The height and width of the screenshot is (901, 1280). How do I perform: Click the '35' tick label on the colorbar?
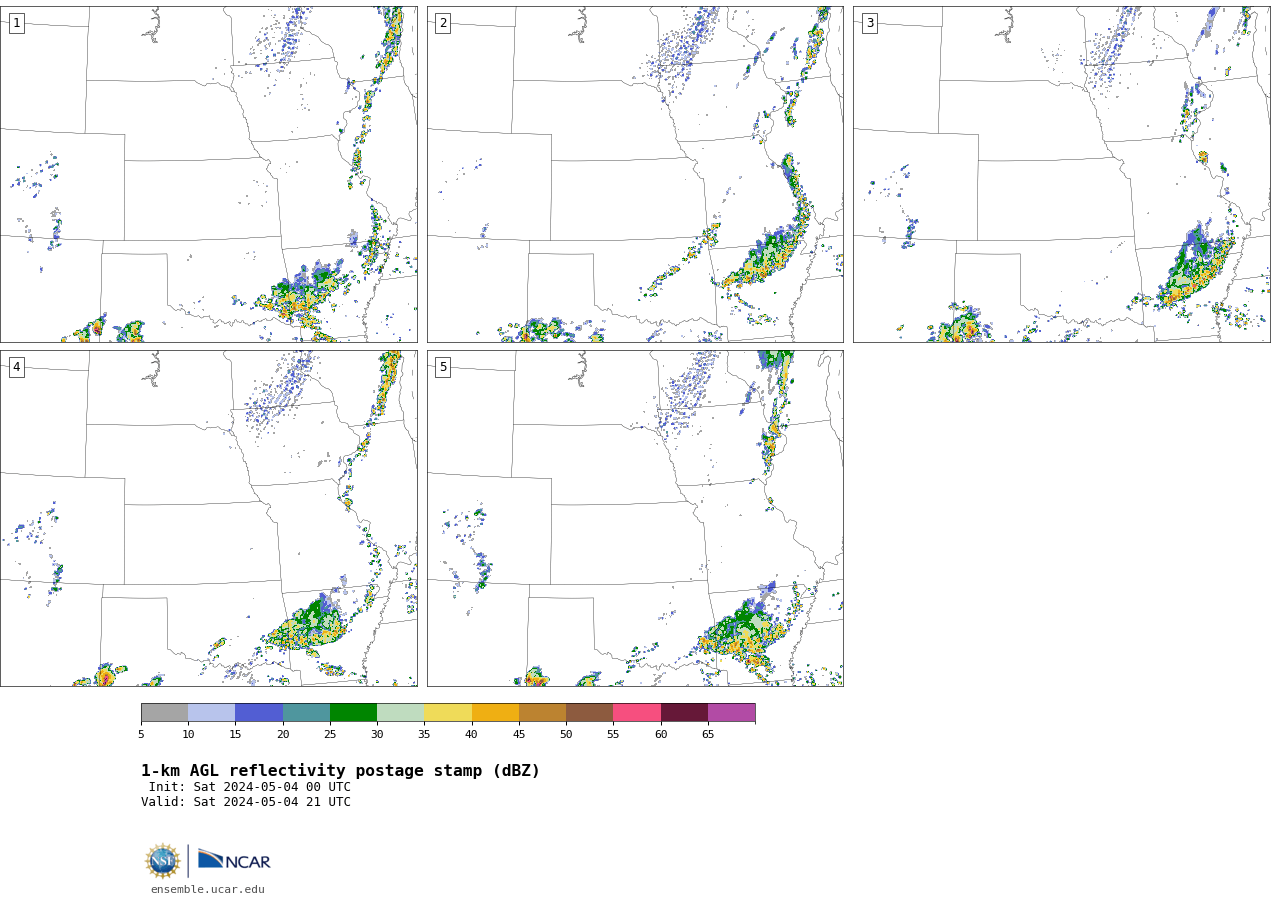424,735
